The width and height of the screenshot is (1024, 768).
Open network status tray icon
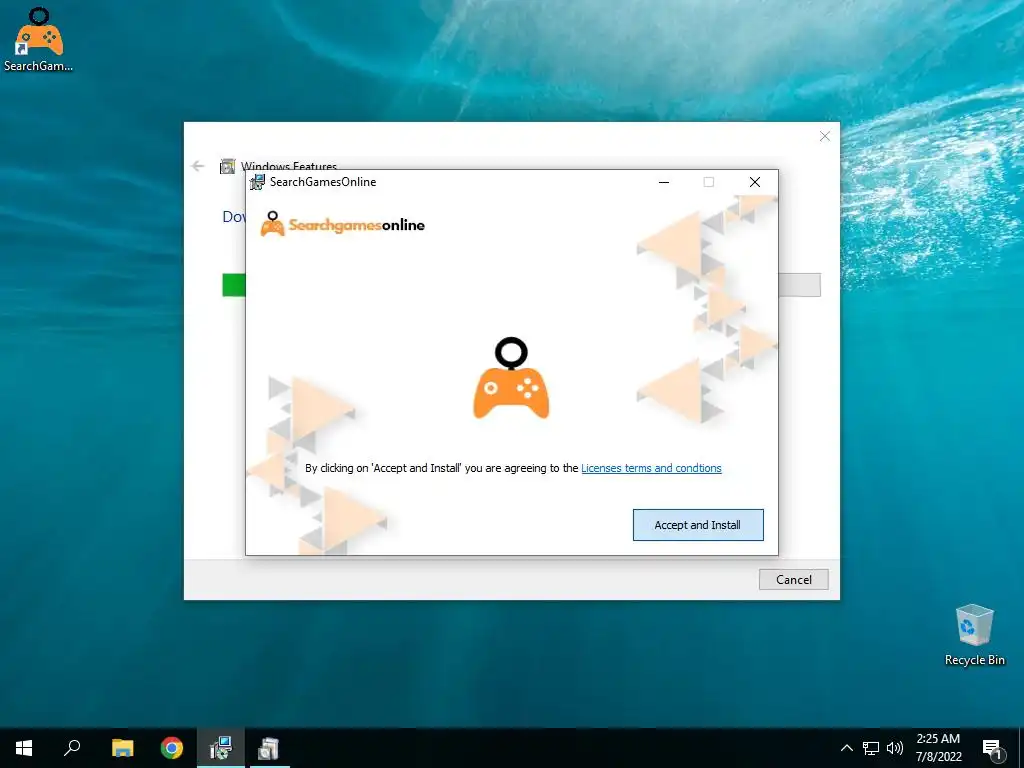[x=871, y=748]
